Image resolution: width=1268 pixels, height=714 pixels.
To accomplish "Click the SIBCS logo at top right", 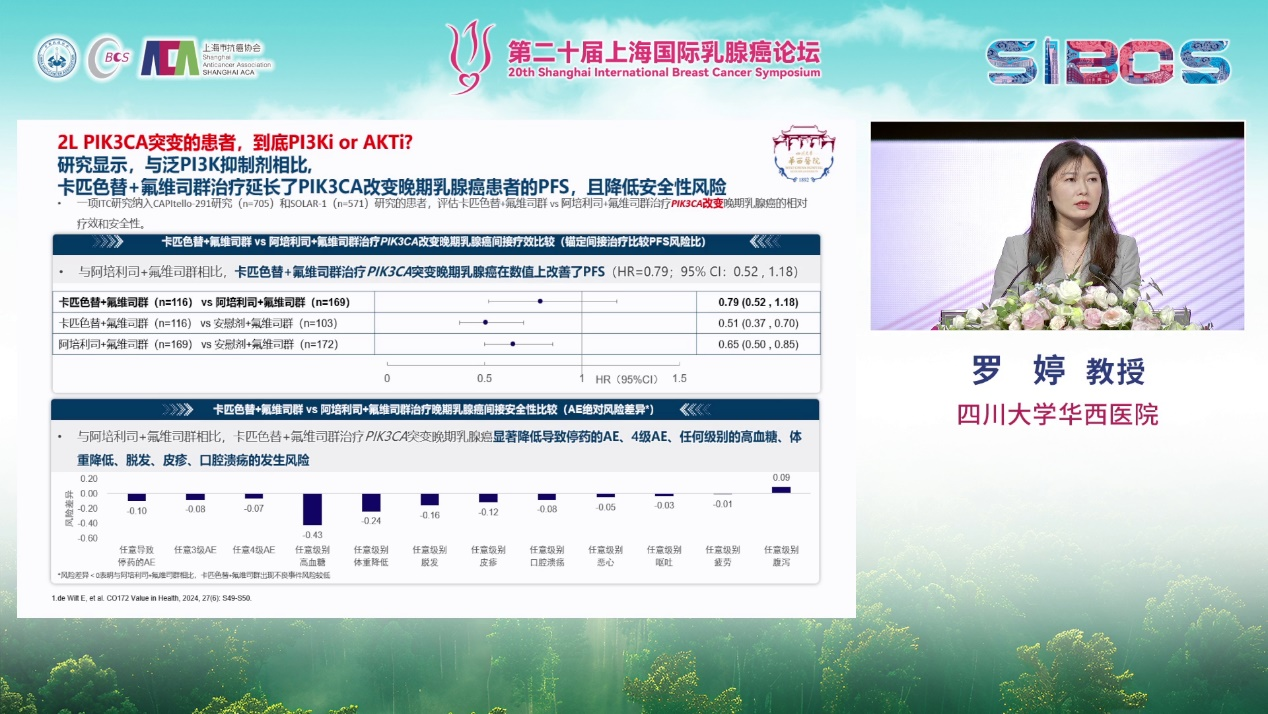I will click(1108, 62).
